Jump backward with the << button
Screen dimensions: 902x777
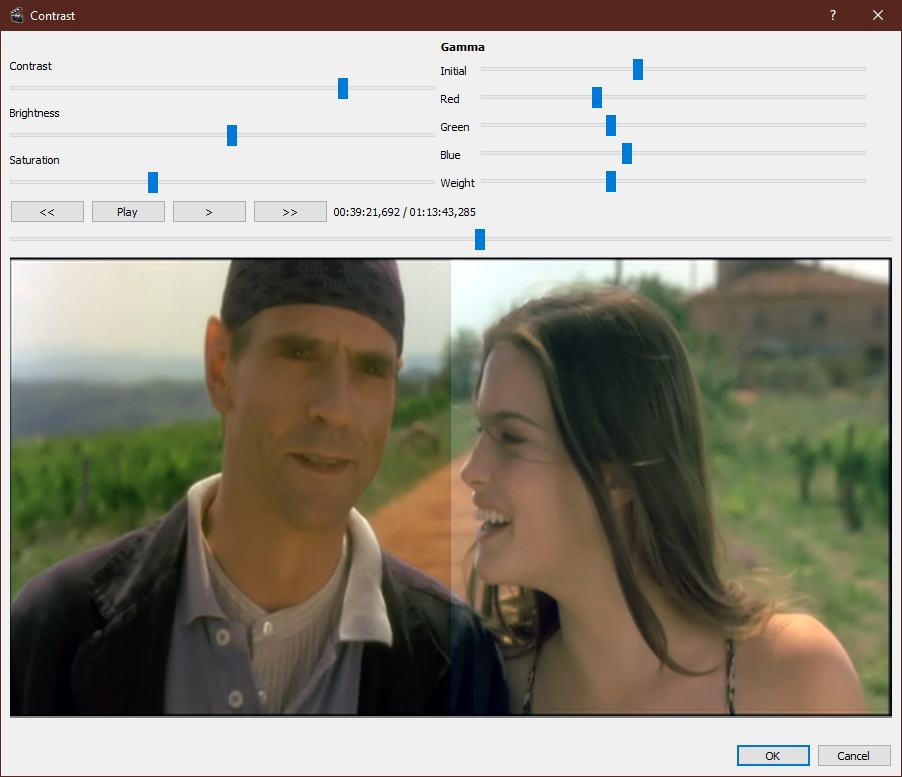pos(47,212)
